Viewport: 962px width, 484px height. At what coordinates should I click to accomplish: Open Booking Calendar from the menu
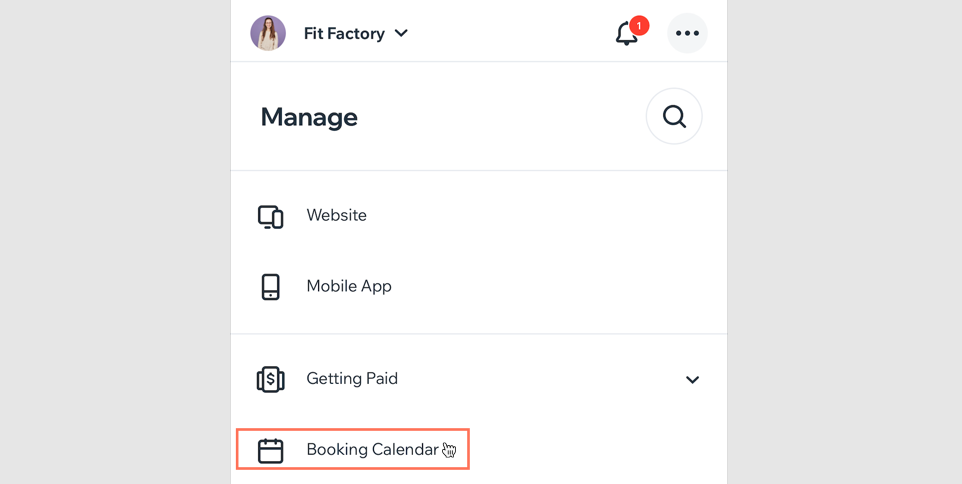[x=372, y=450]
